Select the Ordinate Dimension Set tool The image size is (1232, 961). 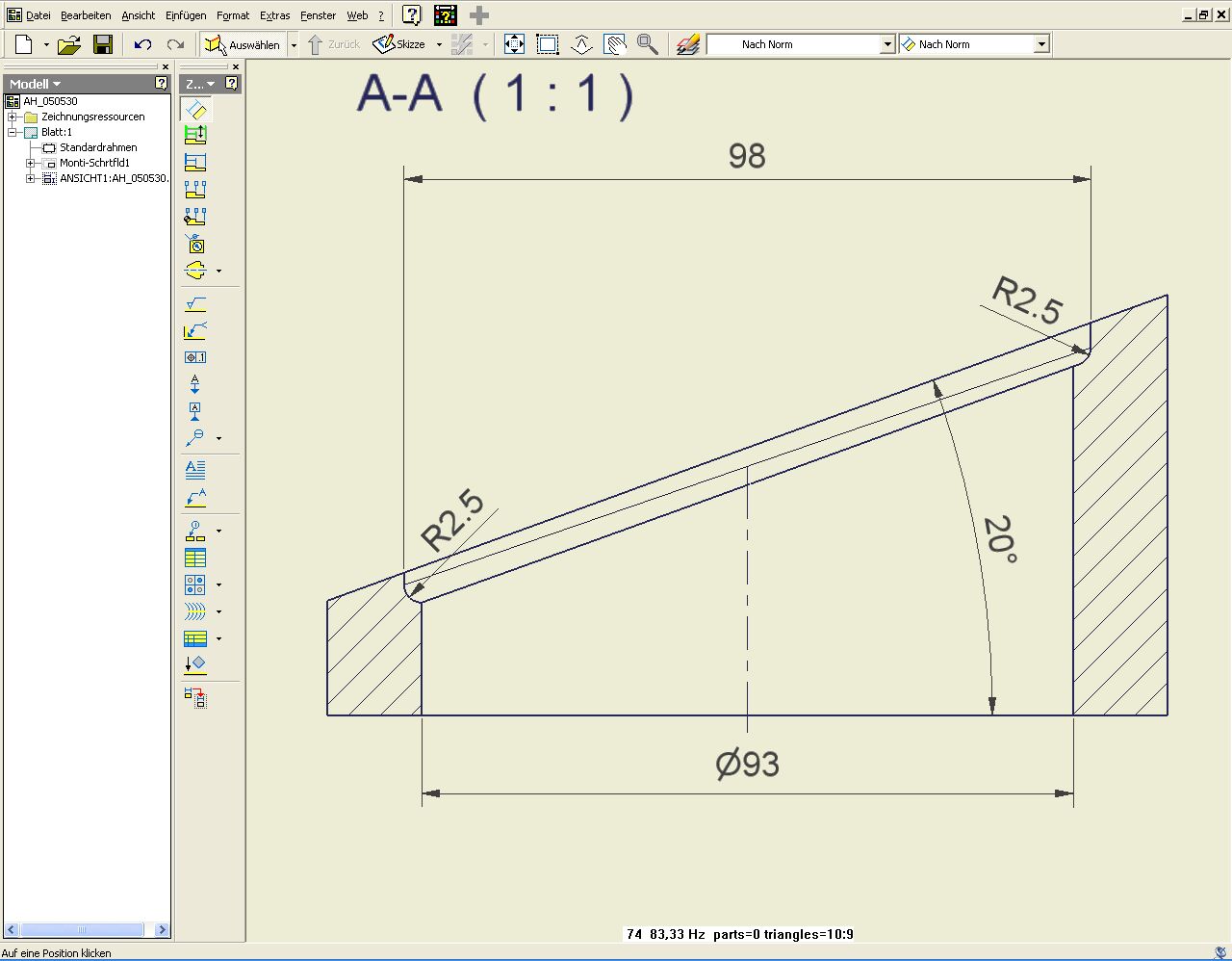195,190
